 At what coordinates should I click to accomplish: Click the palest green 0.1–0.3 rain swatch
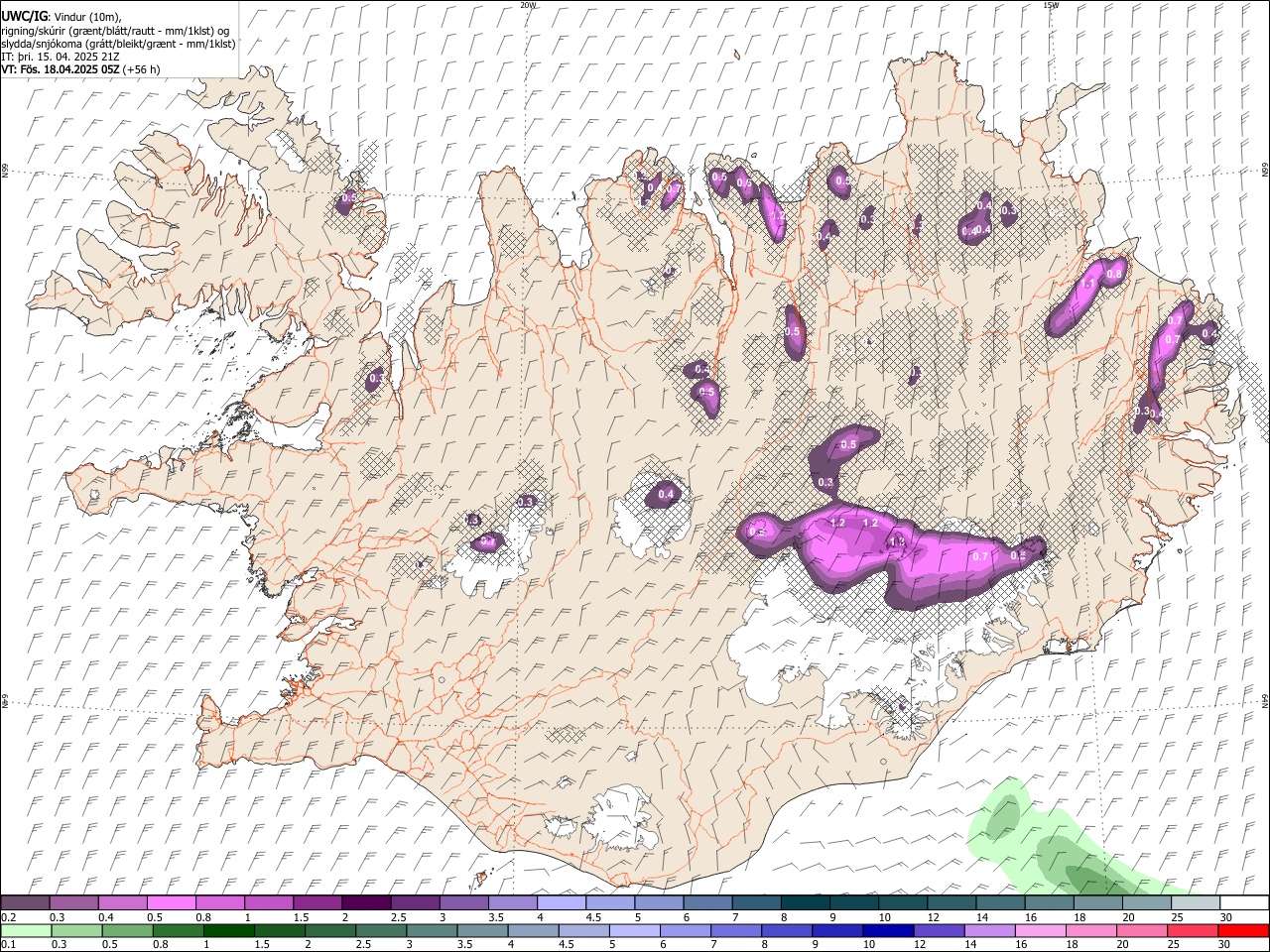click(x=27, y=930)
